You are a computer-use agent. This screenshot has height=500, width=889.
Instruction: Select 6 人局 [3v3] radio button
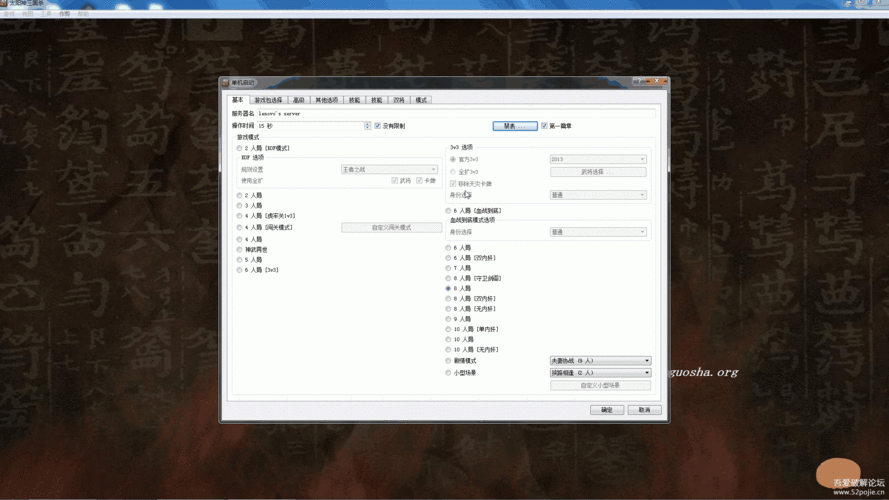point(239,270)
